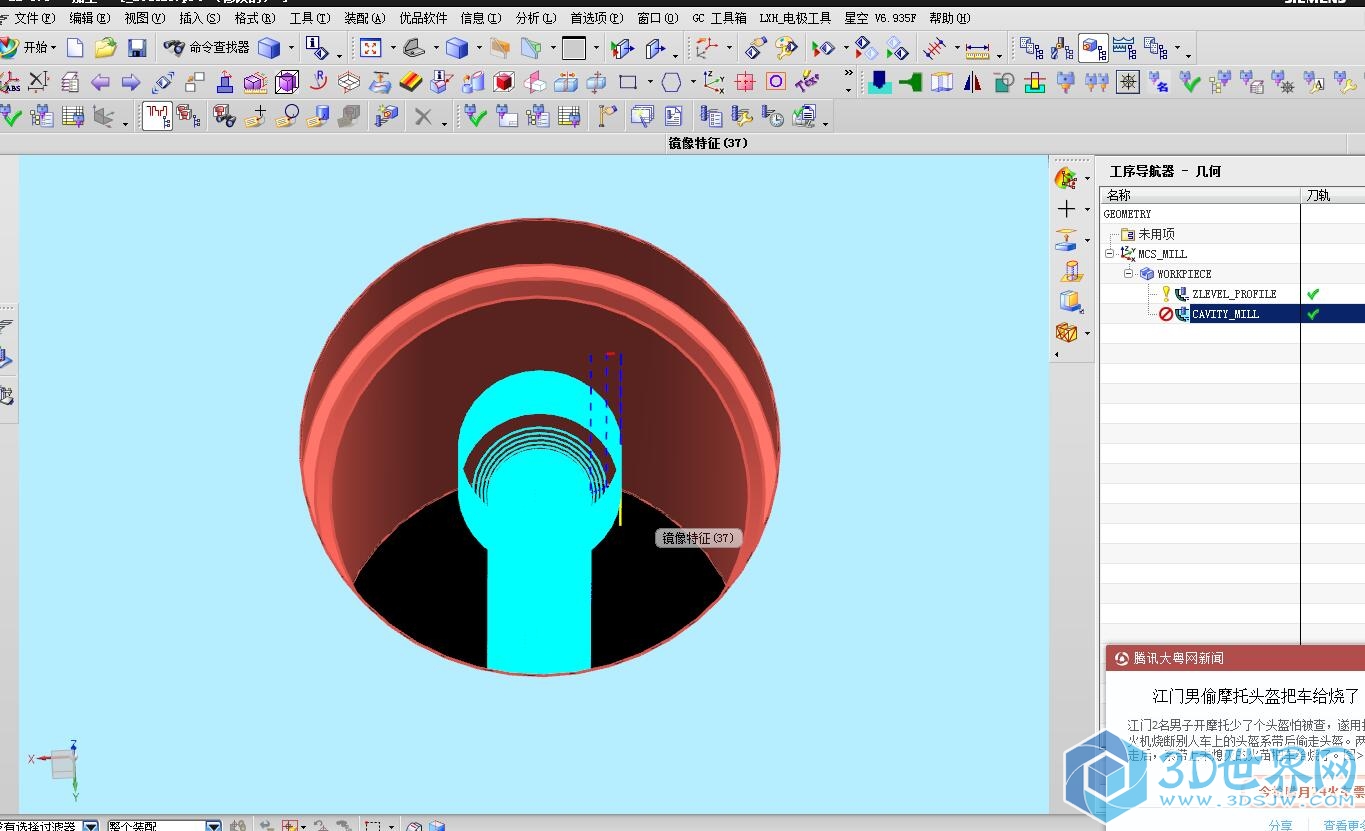Click the Text tool icon
1365x831 pixels.
pos(807,82)
